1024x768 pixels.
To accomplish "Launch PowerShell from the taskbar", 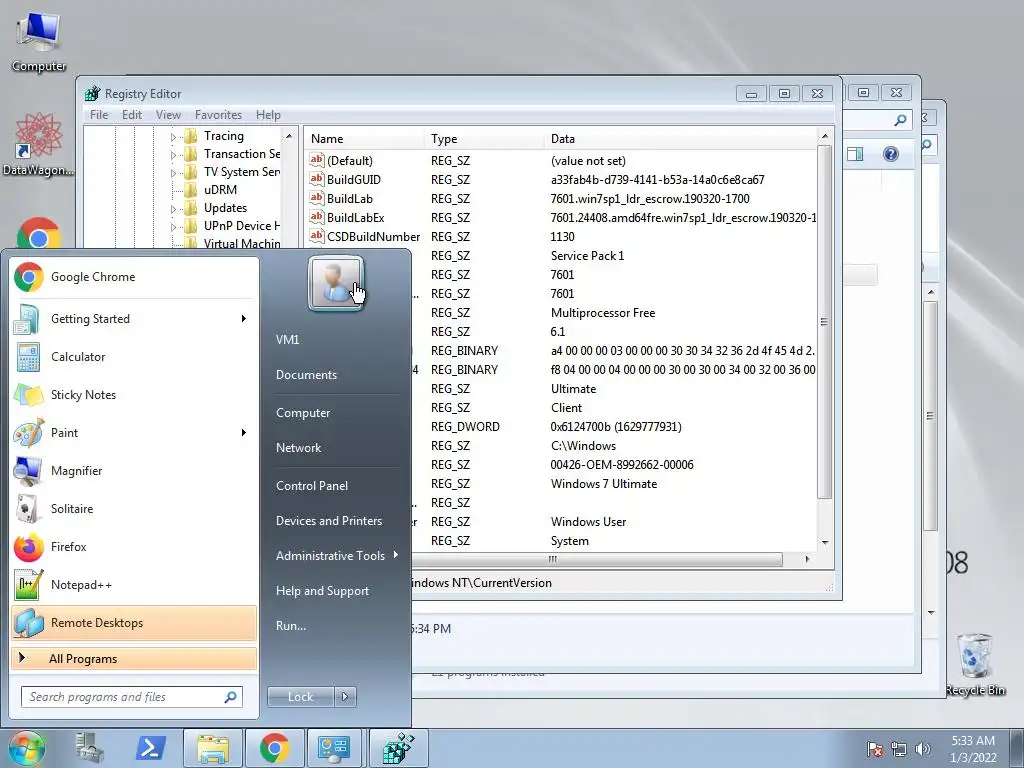I will (x=150, y=748).
